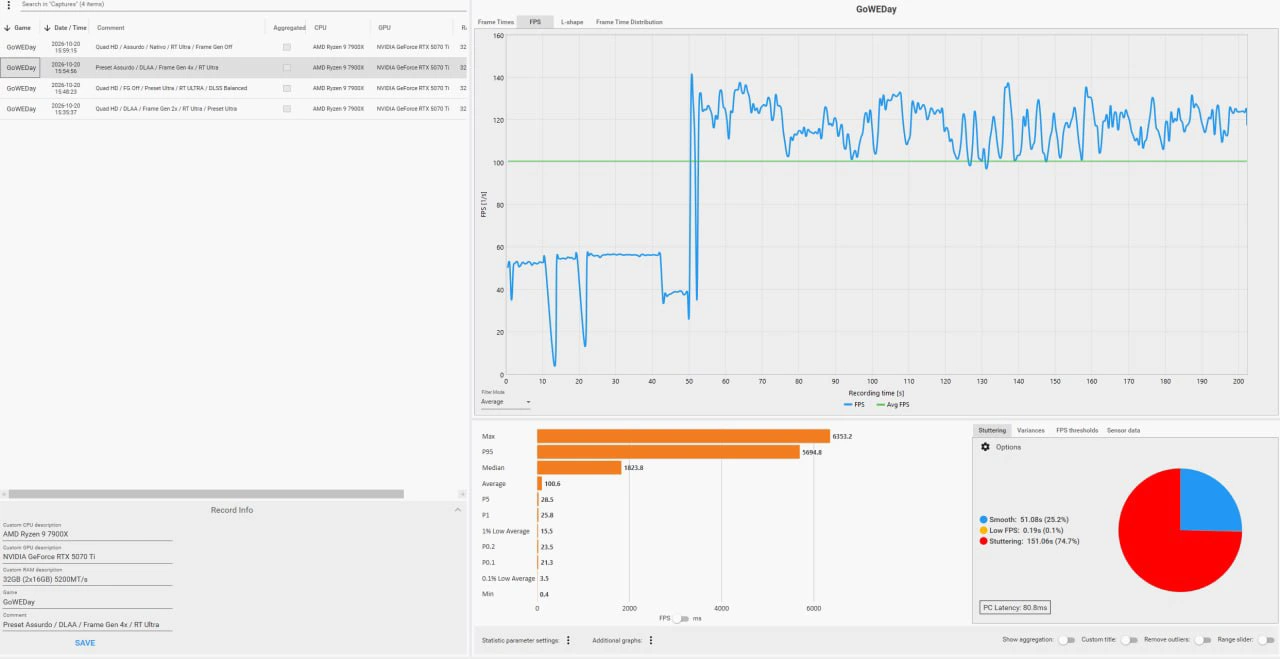Collapse the Record Info panel chevron

[x=458, y=510]
